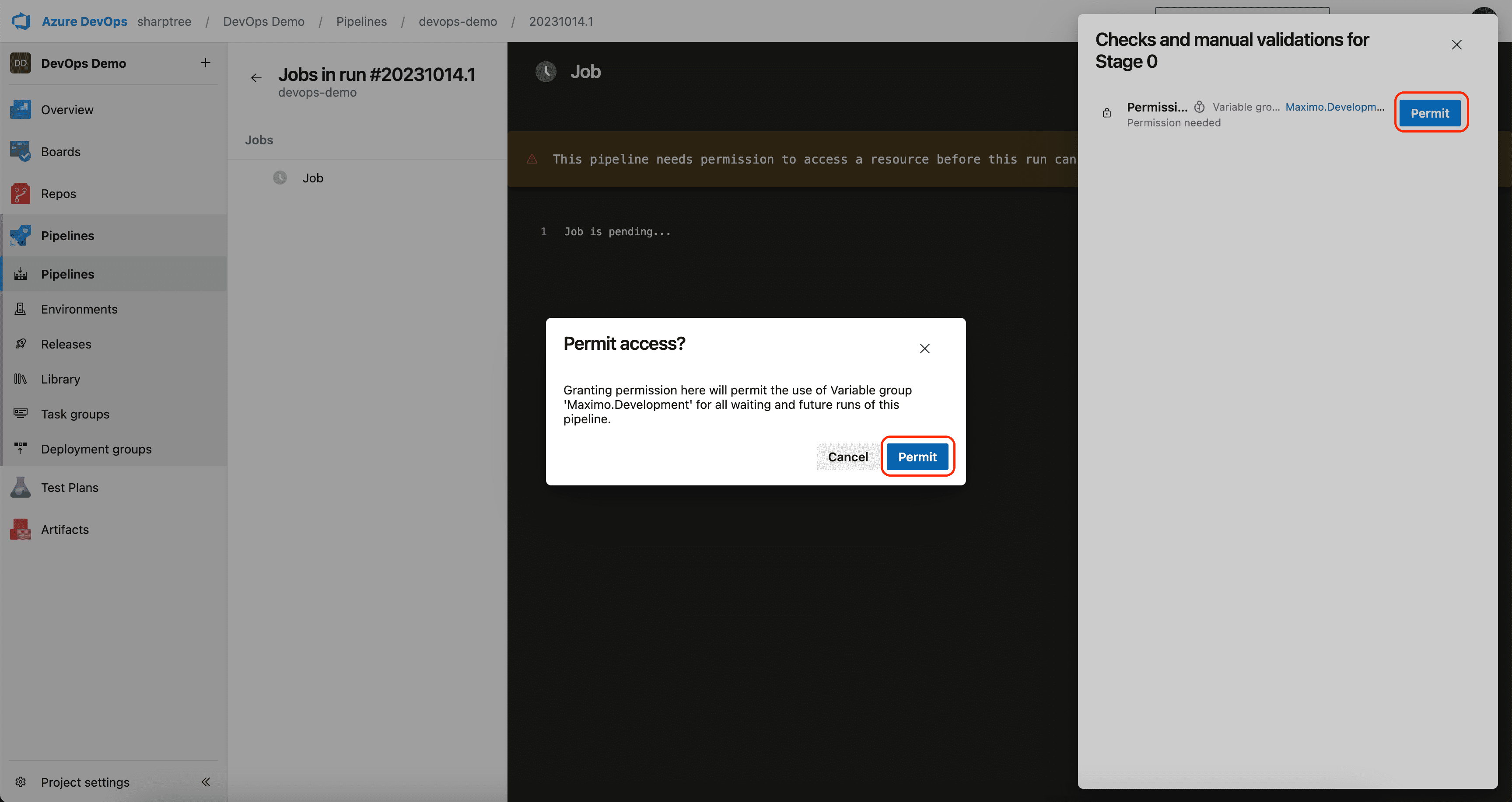The width and height of the screenshot is (1512, 802).
Task: Click the user avatar in the top right corner
Action: pyautogui.click(x=1483, y=10)
